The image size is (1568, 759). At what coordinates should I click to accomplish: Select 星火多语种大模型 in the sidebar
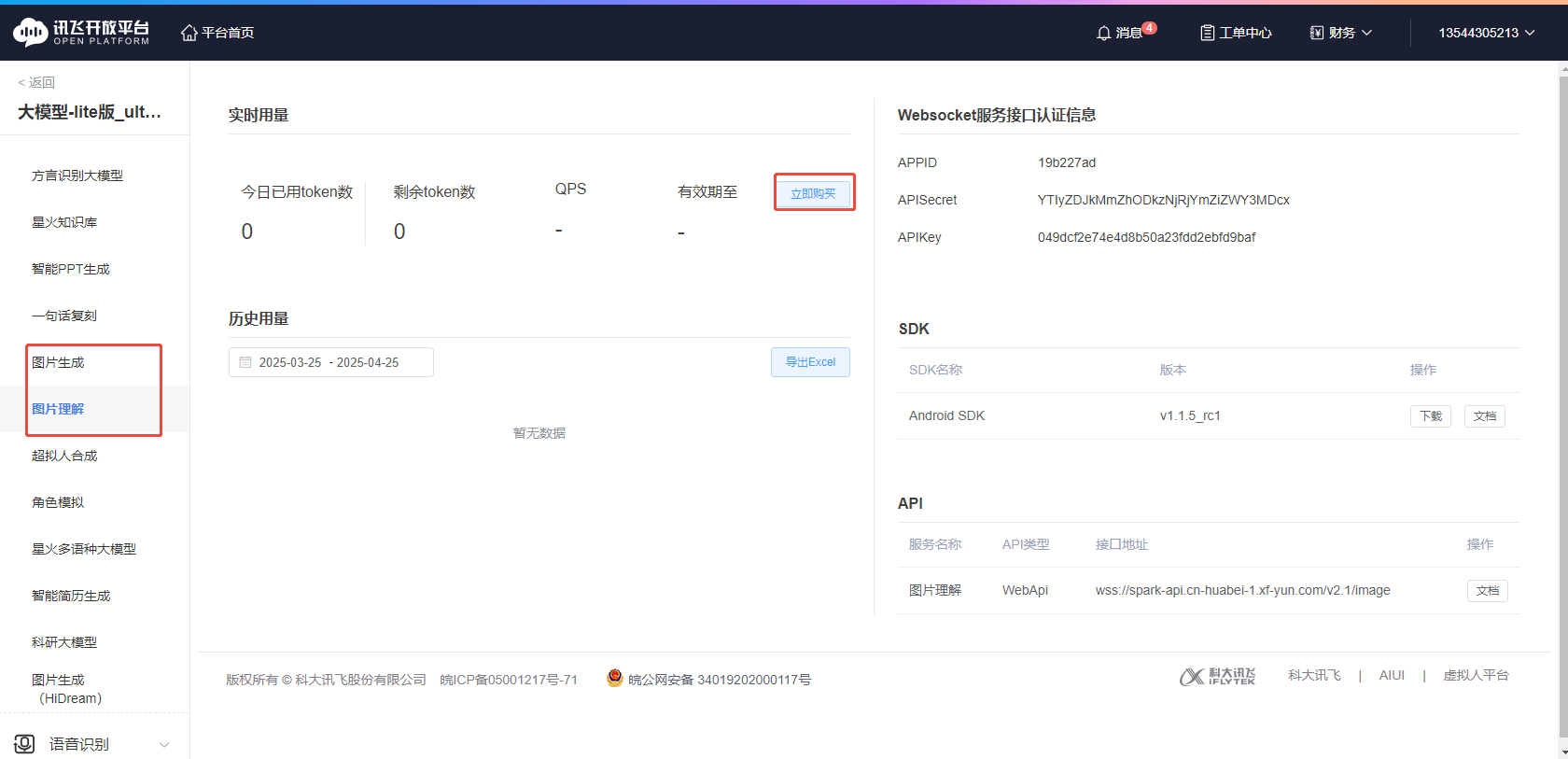[84, 549]
